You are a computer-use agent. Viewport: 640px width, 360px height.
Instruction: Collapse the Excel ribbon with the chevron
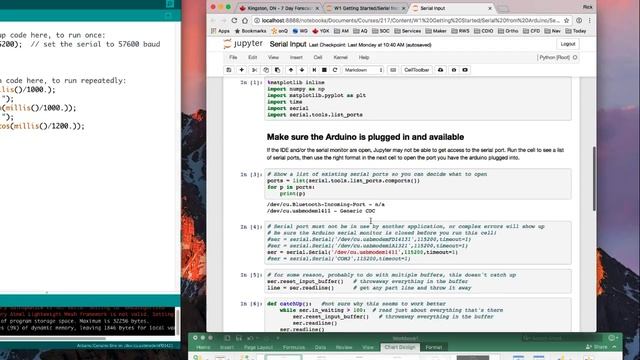[615, 347]
